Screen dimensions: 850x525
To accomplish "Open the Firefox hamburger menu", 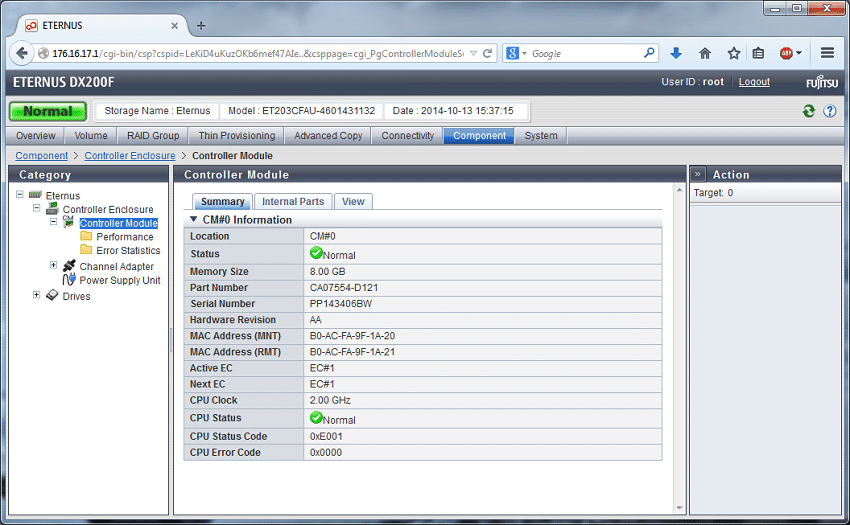I will [x=827, y=53].
